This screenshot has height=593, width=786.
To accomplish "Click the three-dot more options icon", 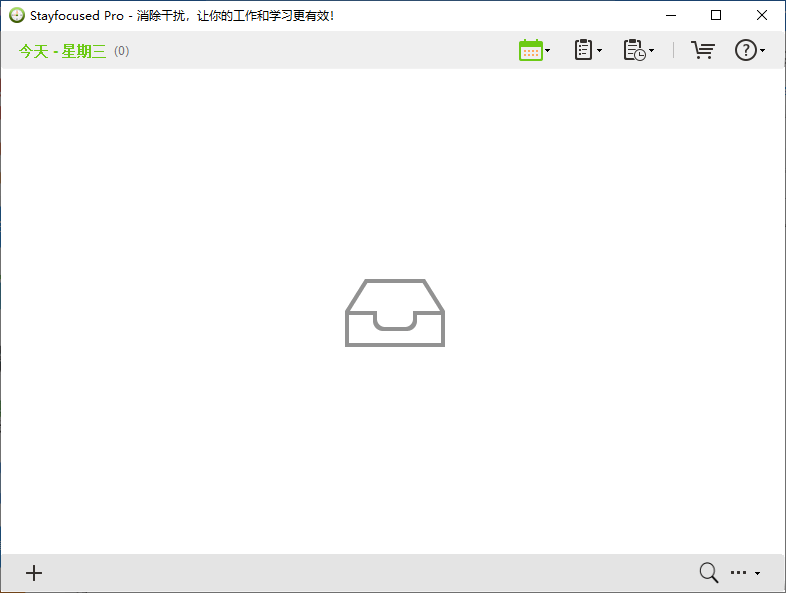I will click(738, 572).
